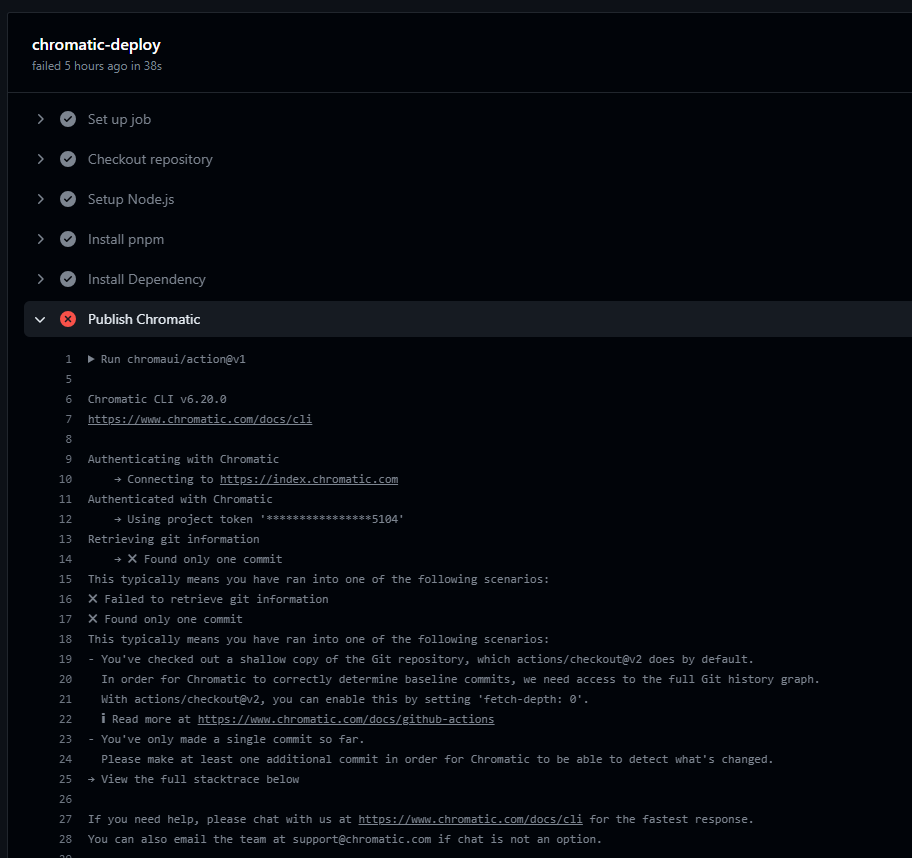Expand the Install Dependency step chevron
The image size is (912, 858).
pos(40,279)
